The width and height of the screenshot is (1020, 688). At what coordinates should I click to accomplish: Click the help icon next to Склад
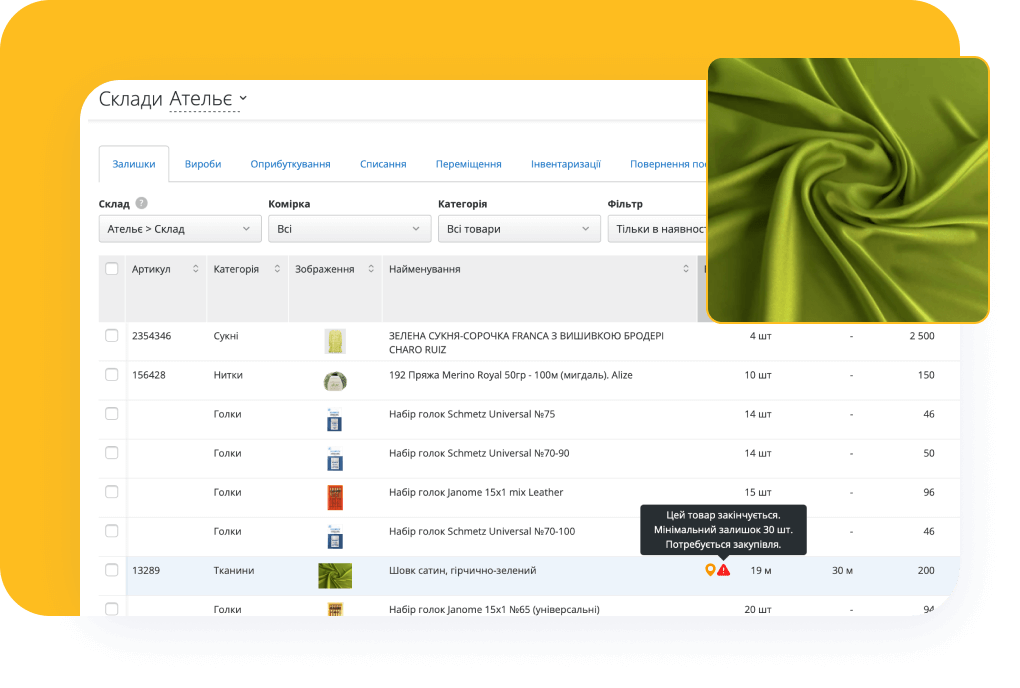pos(142,203)
